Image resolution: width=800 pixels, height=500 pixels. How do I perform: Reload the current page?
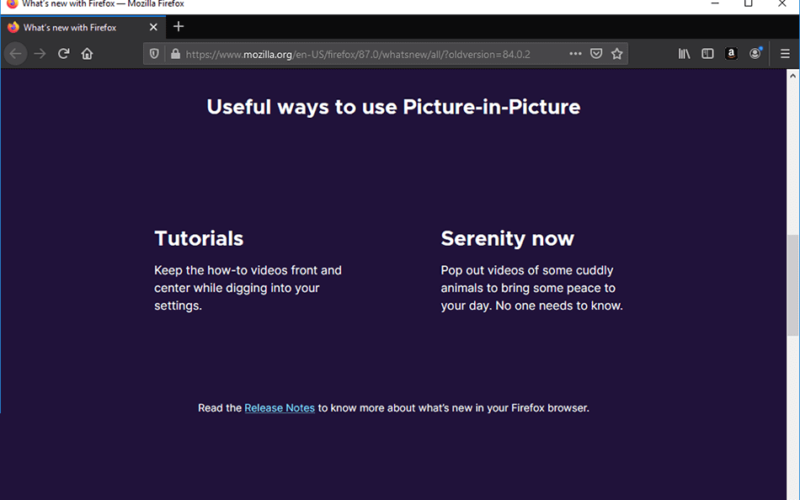click(63, 54)
